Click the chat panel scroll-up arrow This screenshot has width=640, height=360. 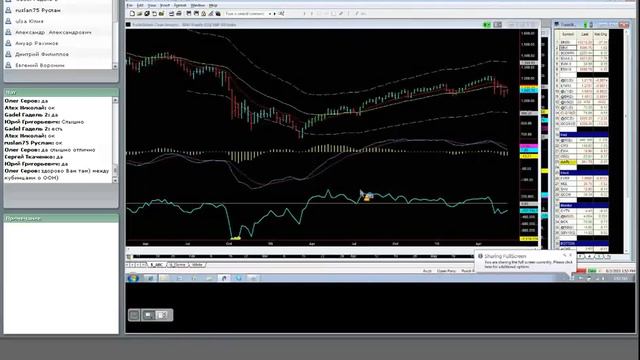115,100
